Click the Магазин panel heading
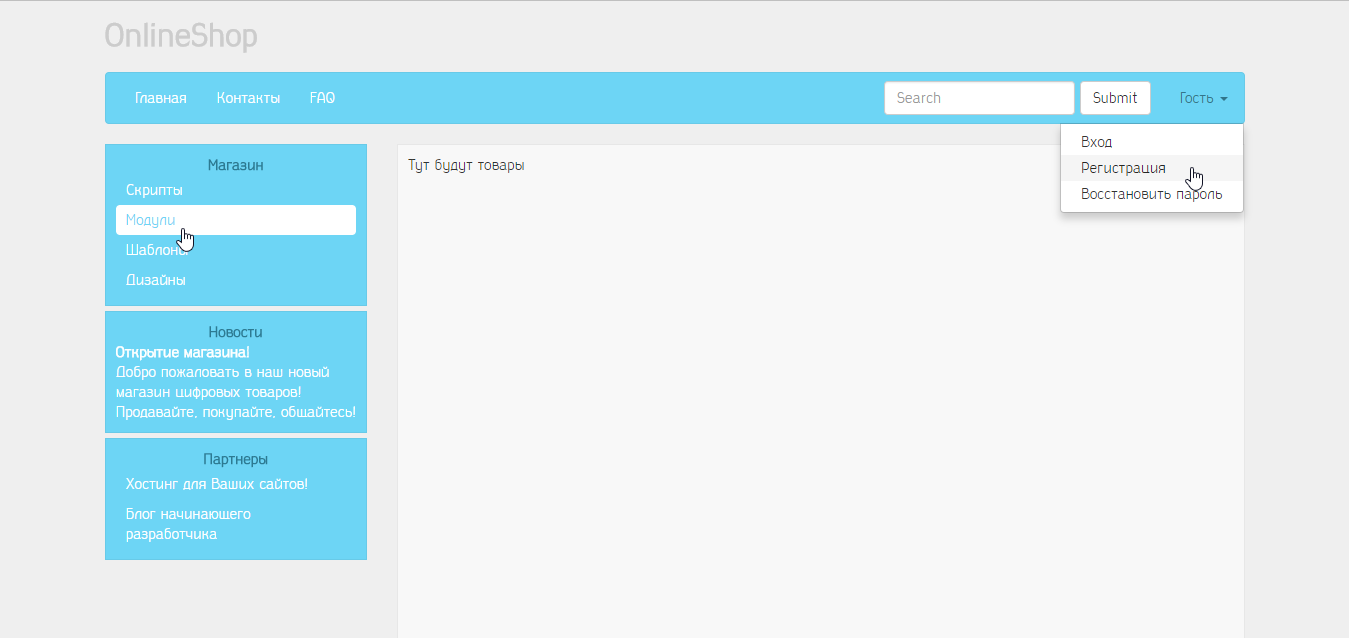The width and height of the screenshot is (1349, 638). [x=235, y=165]
